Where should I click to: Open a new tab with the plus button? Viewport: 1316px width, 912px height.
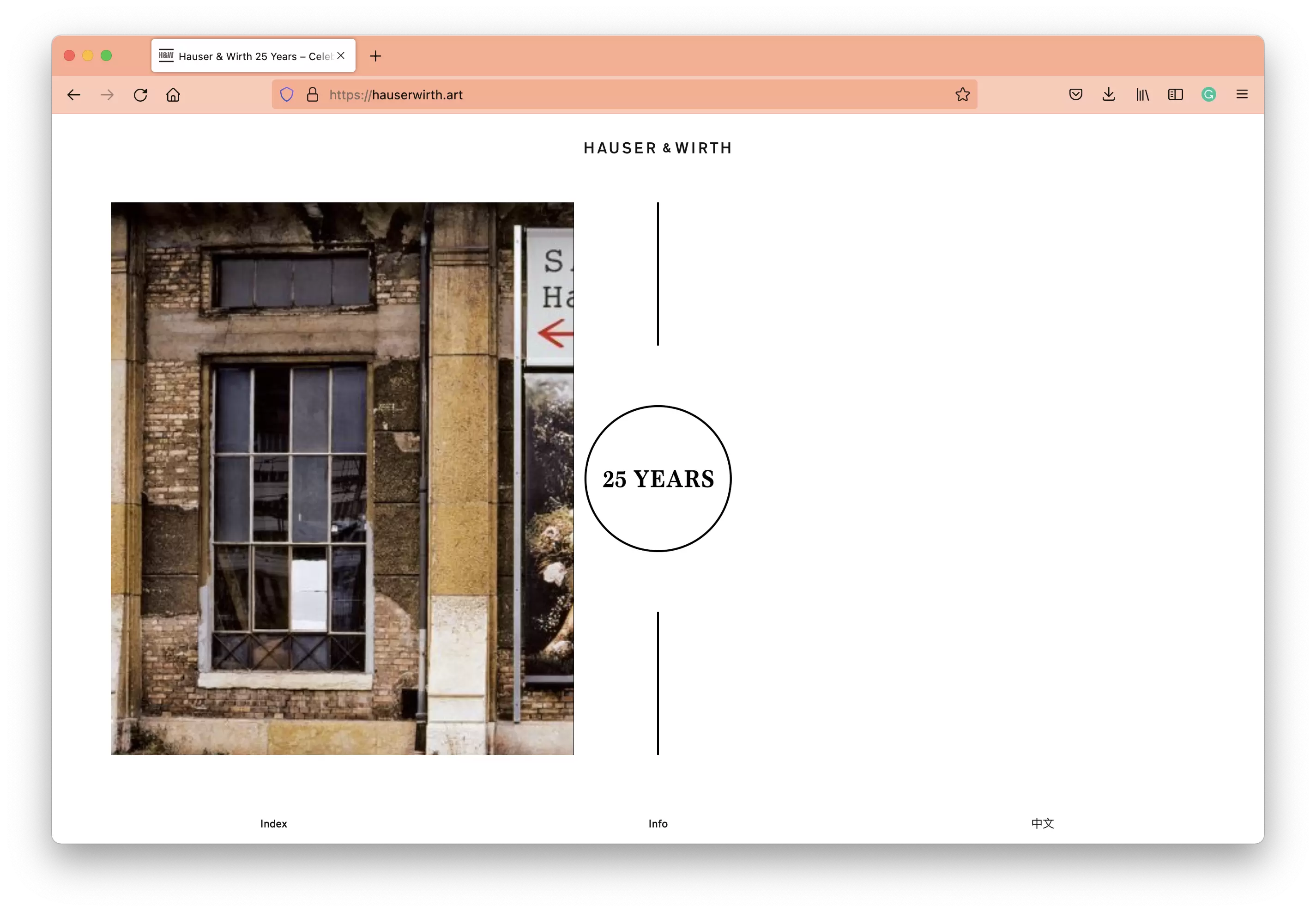point(375,56)
